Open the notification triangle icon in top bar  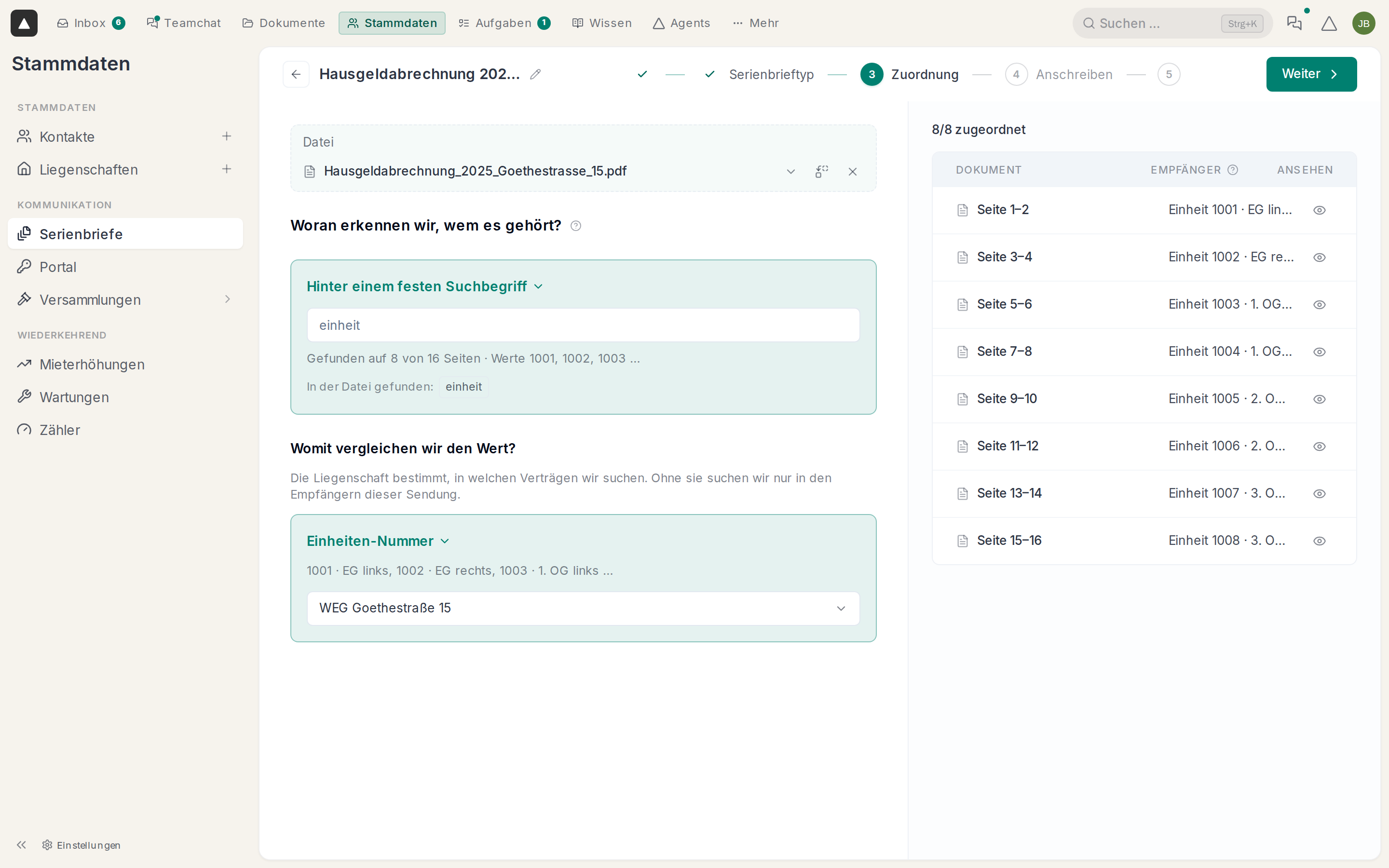pyautogui.click(x=1329, y=24)
